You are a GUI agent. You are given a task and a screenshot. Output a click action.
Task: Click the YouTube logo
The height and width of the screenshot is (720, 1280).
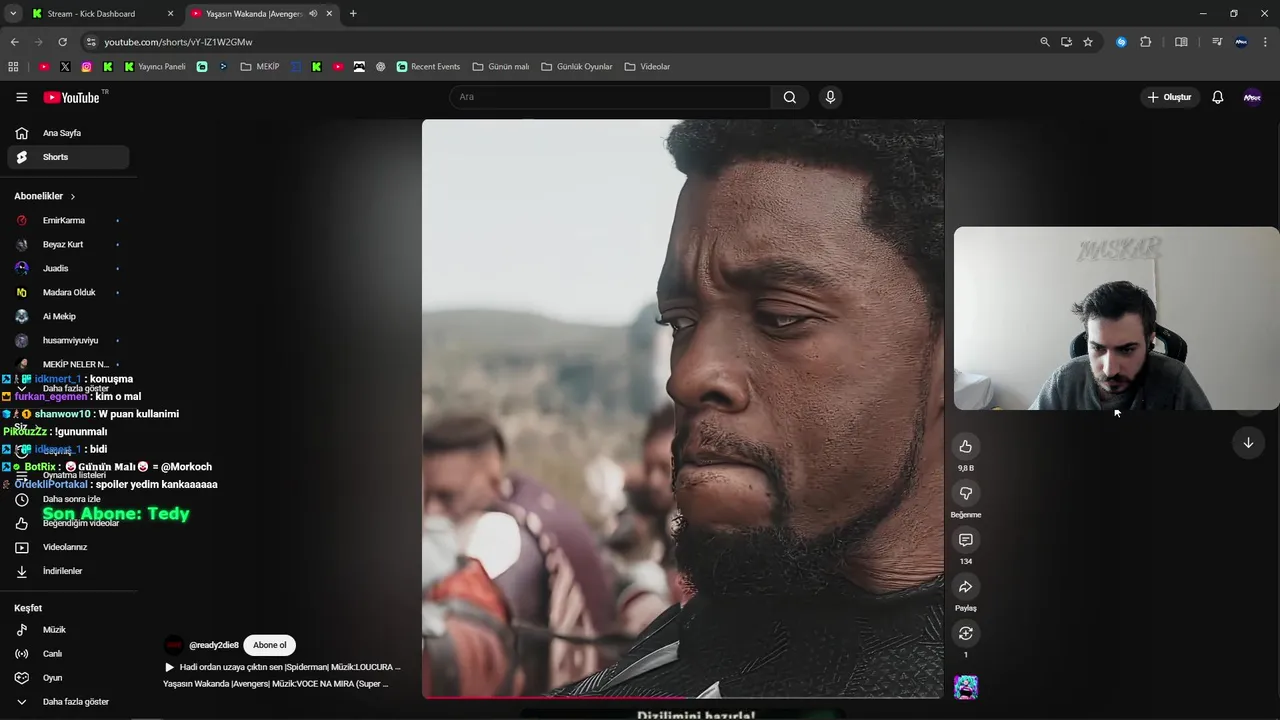(x=71, y=97)
